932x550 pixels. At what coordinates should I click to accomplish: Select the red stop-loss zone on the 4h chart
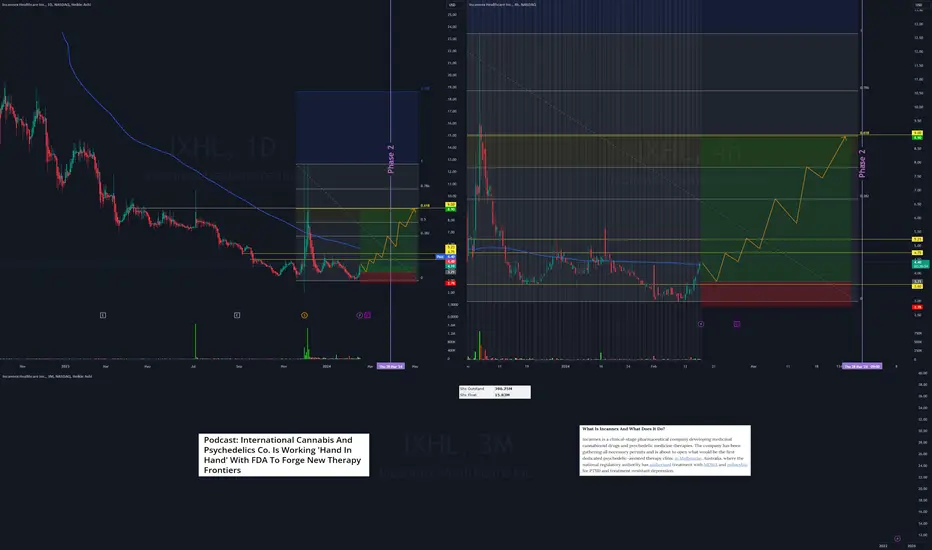(776, 295)
